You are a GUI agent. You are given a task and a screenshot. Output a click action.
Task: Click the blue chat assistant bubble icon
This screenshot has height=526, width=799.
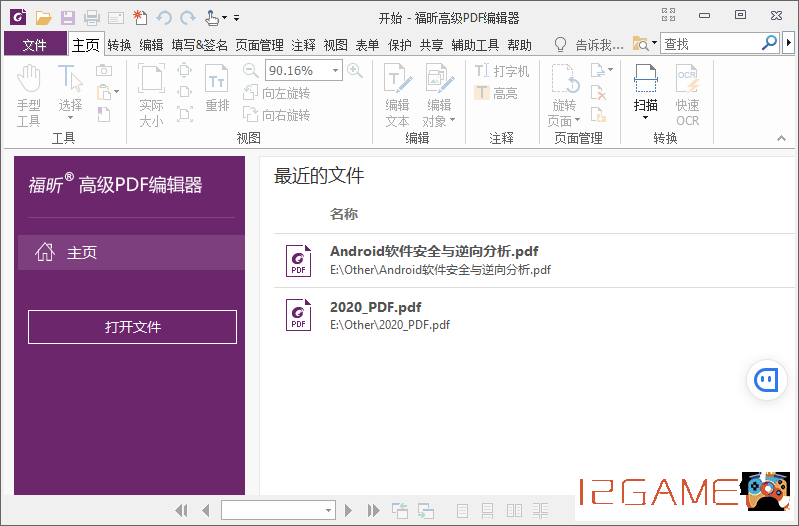pyautogui.click(x=766, y=380)
